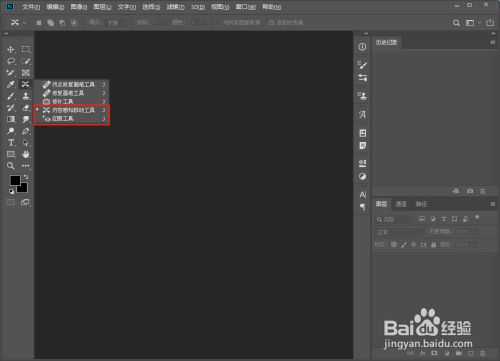500x361 pixels.
Task: Open the Edit Toolbar three-dots button
Action: coord(26,166)
